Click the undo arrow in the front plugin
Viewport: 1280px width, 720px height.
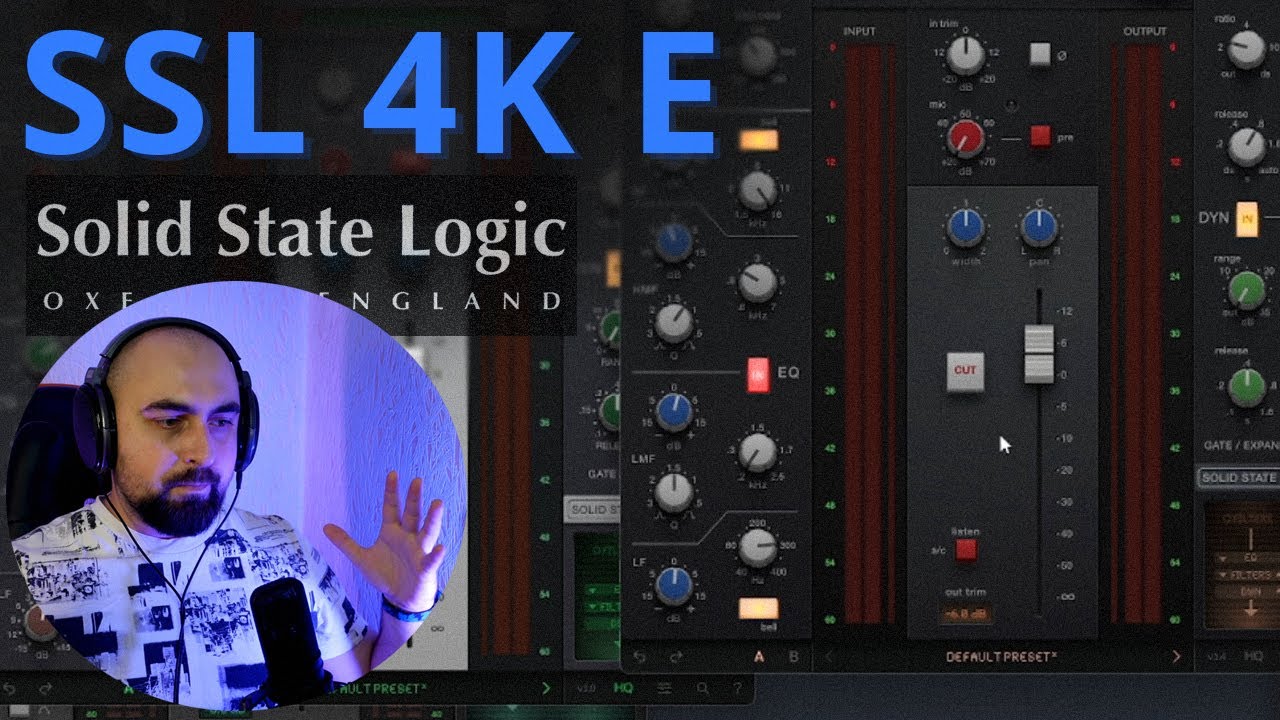[640, 657]
